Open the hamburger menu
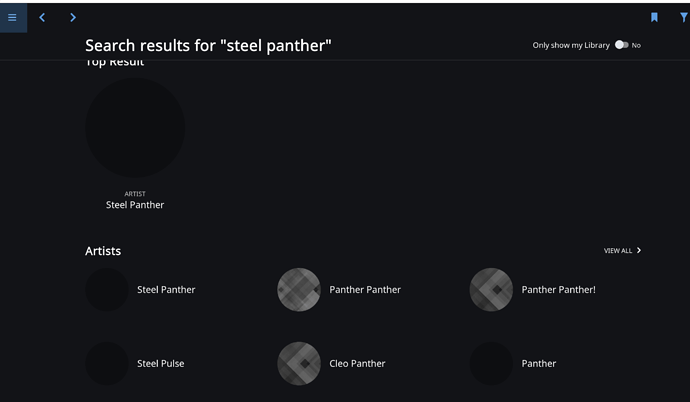 click(12, 18)
